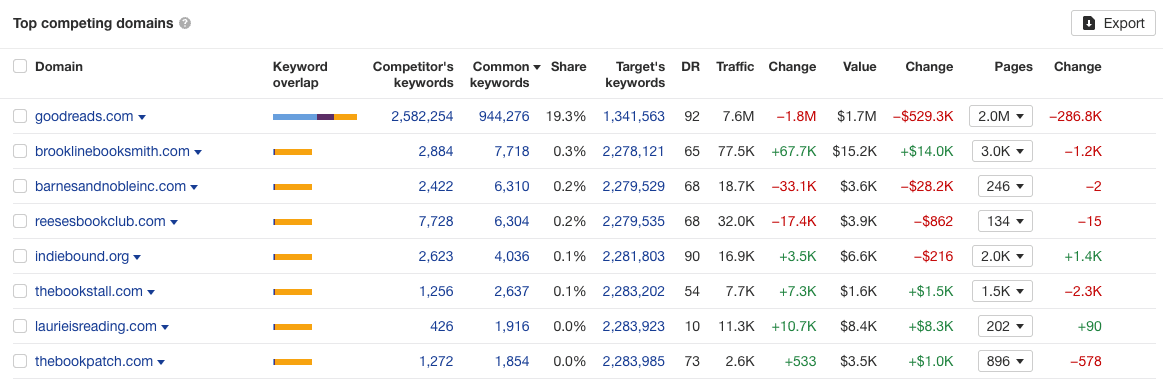Open common keywords count 1,916
Image resolution: width=1163 pixels, height=380 pixels.
pos(512,327)
